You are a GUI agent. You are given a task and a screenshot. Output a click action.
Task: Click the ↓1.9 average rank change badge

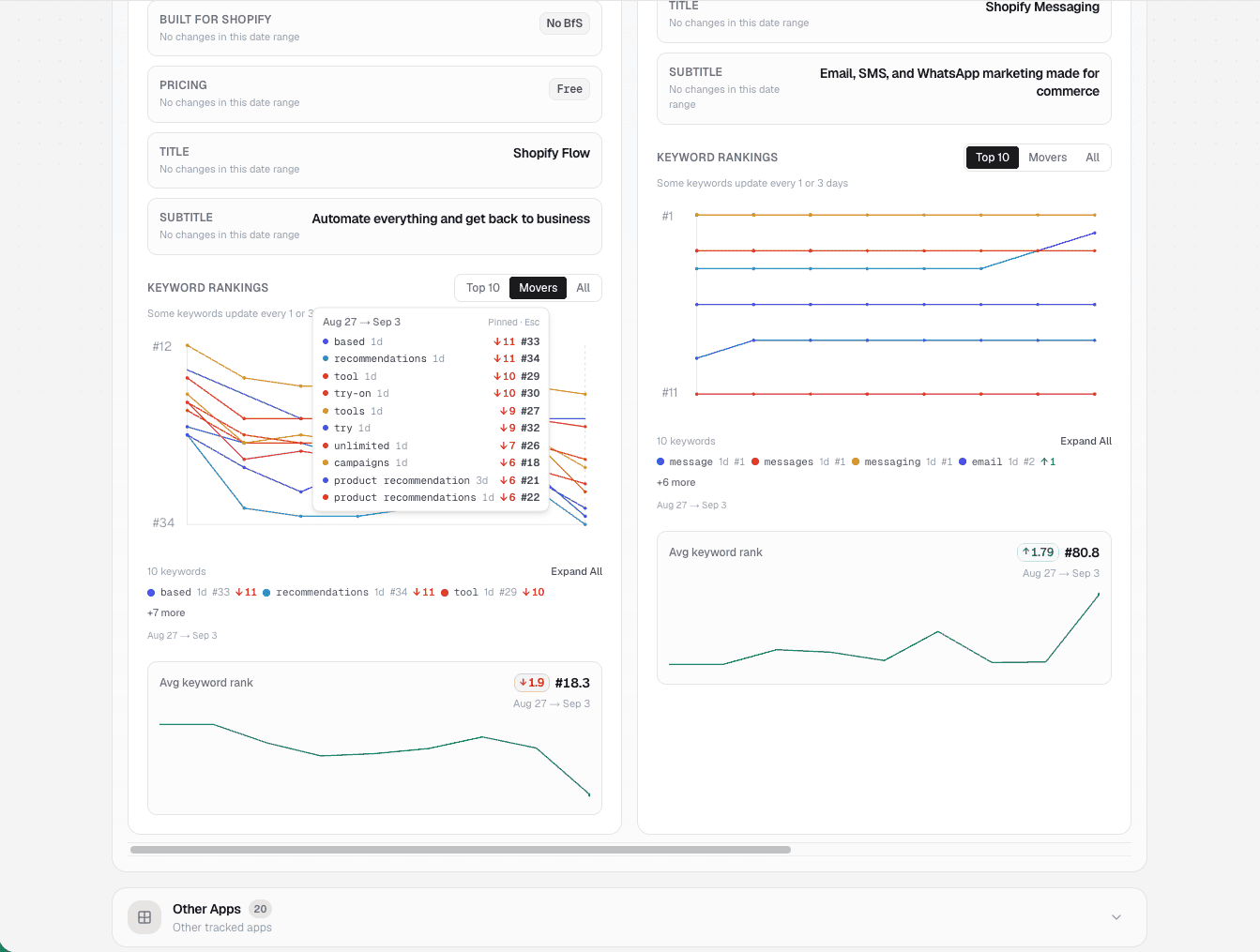(531, 683)
